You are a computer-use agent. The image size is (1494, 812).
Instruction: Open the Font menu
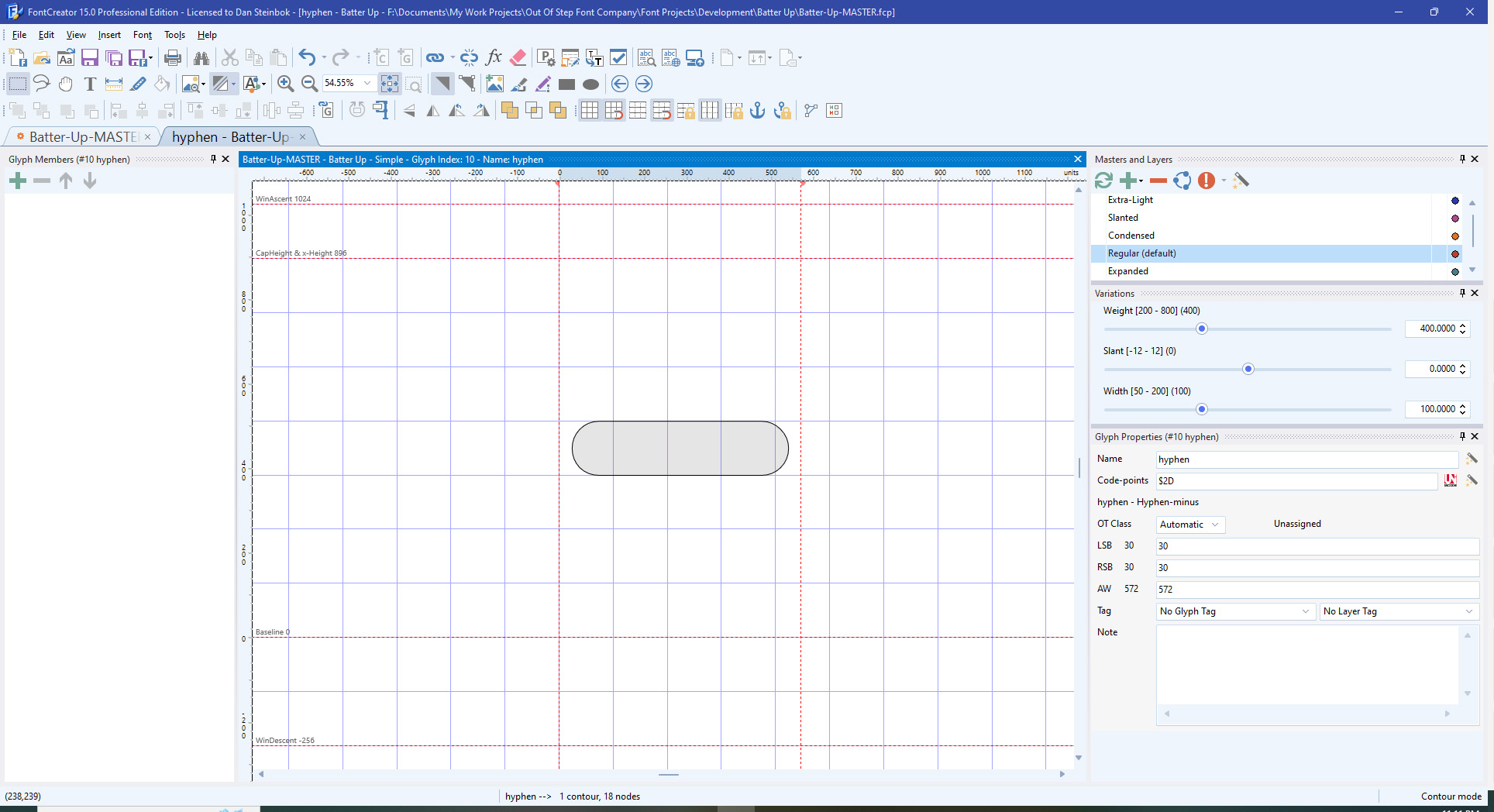point(143,35)
